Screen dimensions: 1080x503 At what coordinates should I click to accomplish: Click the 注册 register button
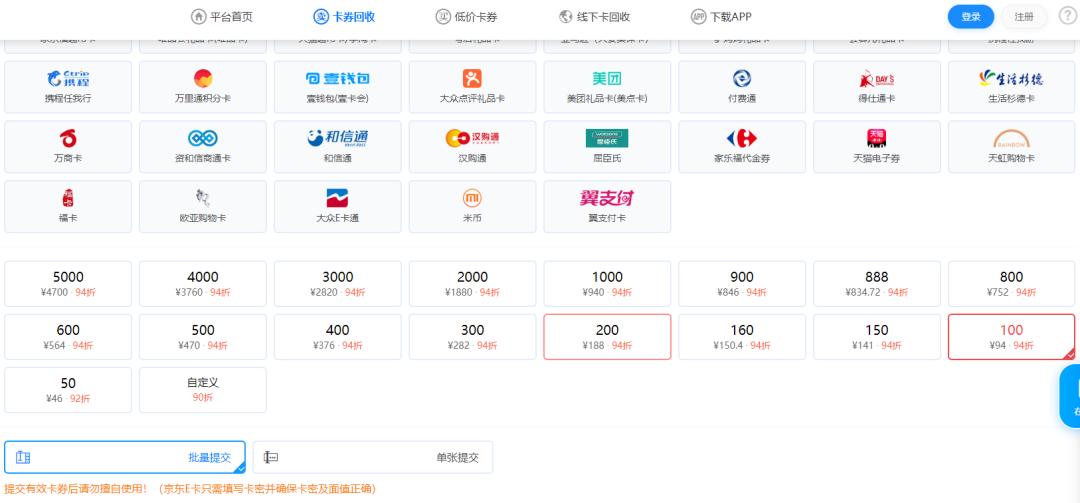pos(1024,17)
